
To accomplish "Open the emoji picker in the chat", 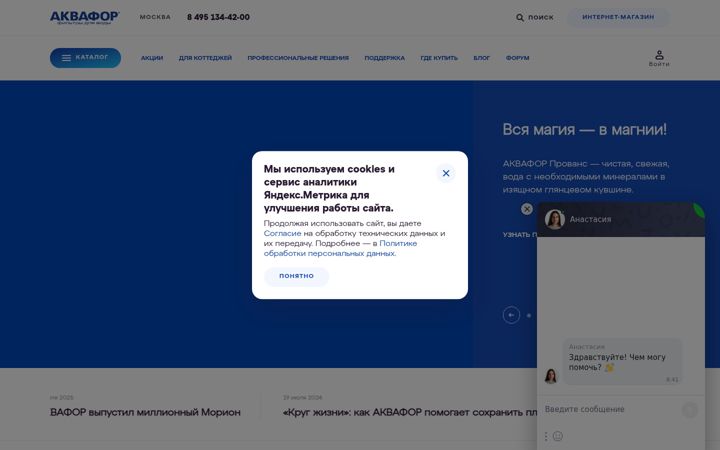I will pyautogui.click(x=557, y=436).
